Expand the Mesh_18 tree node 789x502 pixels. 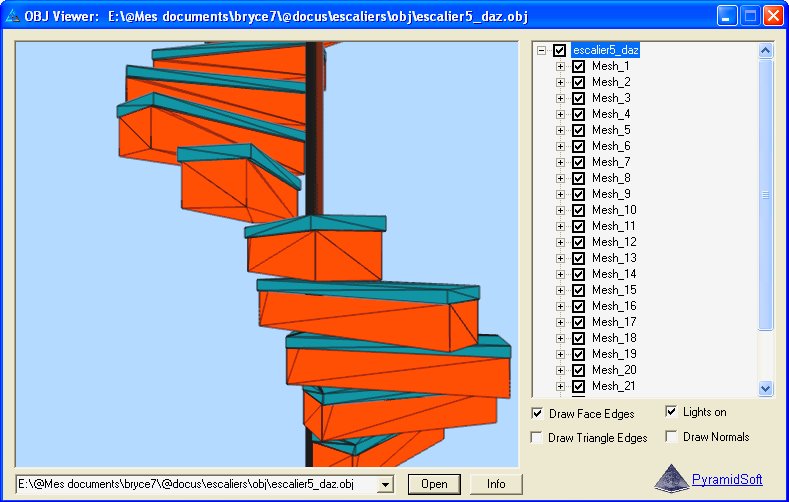tap(560, 339)
